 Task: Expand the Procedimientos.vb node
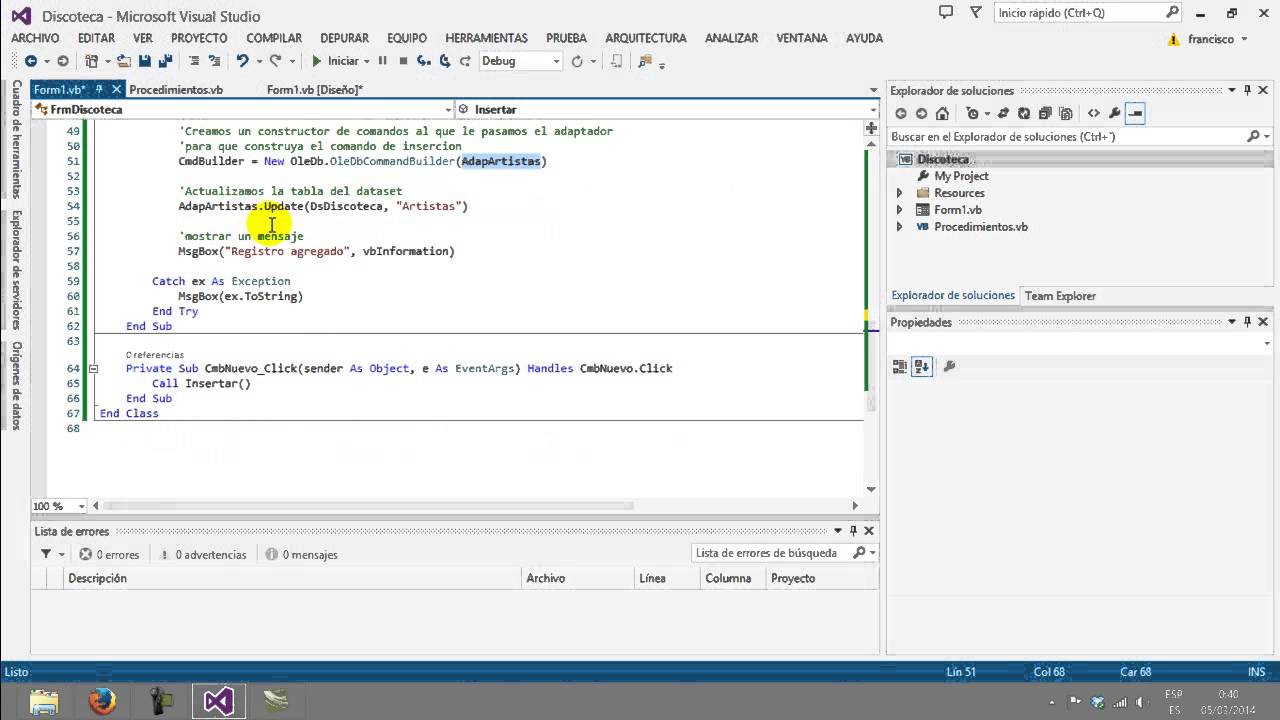click(899, 227)
